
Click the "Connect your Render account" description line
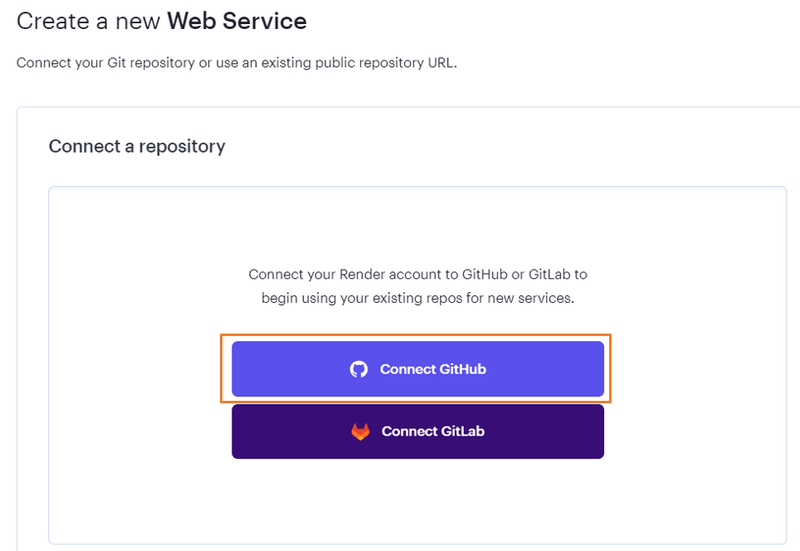[x=418, y=273]
